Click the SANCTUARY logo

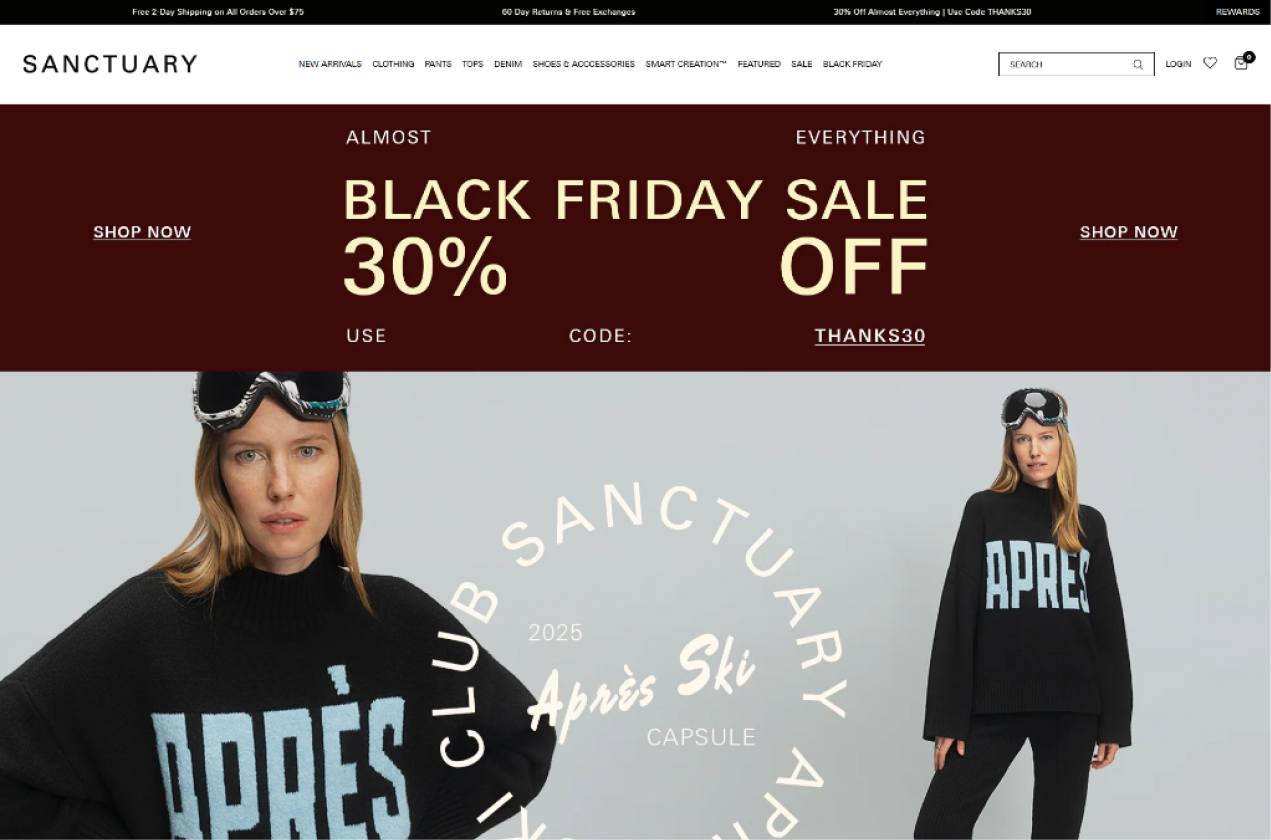(110, 64)
